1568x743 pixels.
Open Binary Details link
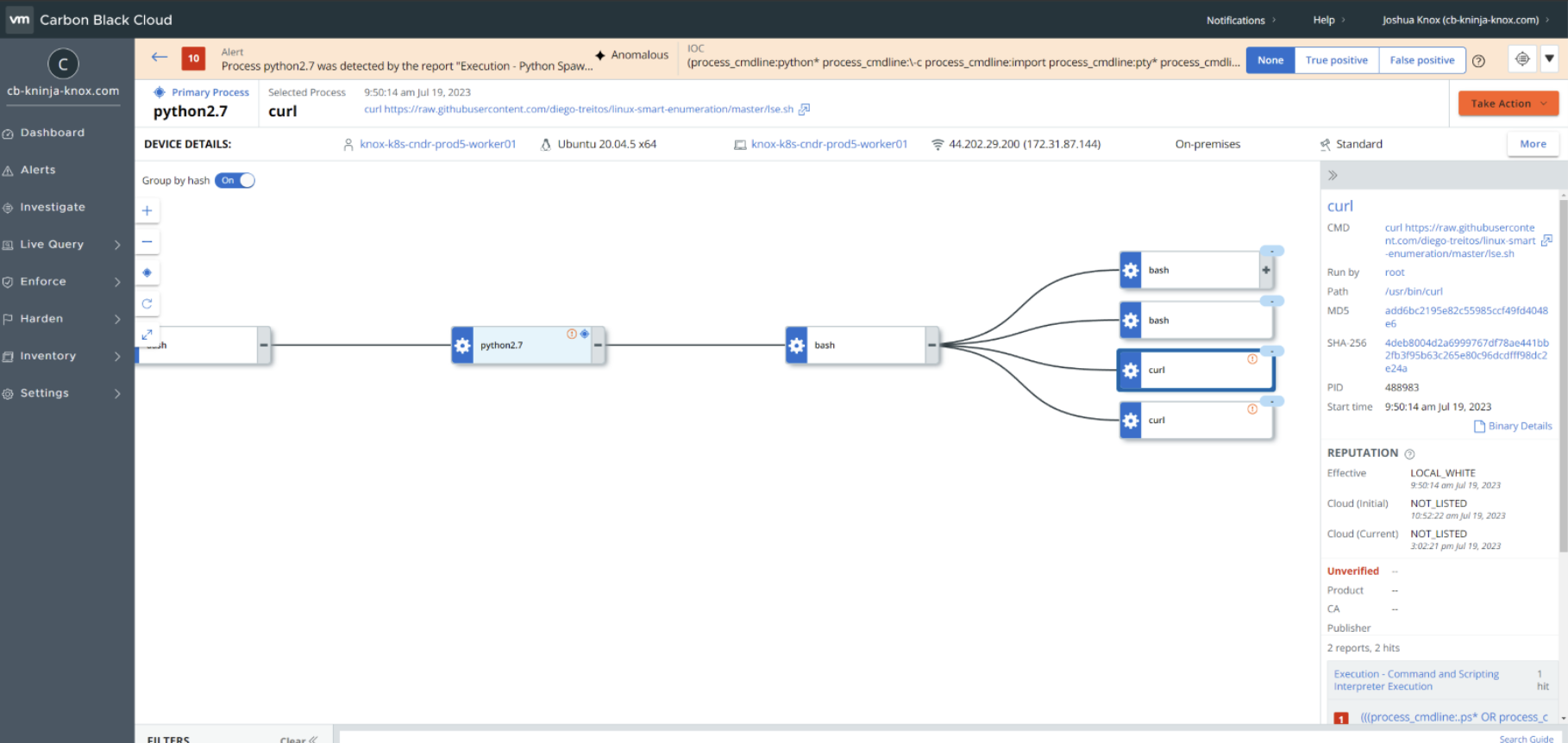pos(1513,426)
